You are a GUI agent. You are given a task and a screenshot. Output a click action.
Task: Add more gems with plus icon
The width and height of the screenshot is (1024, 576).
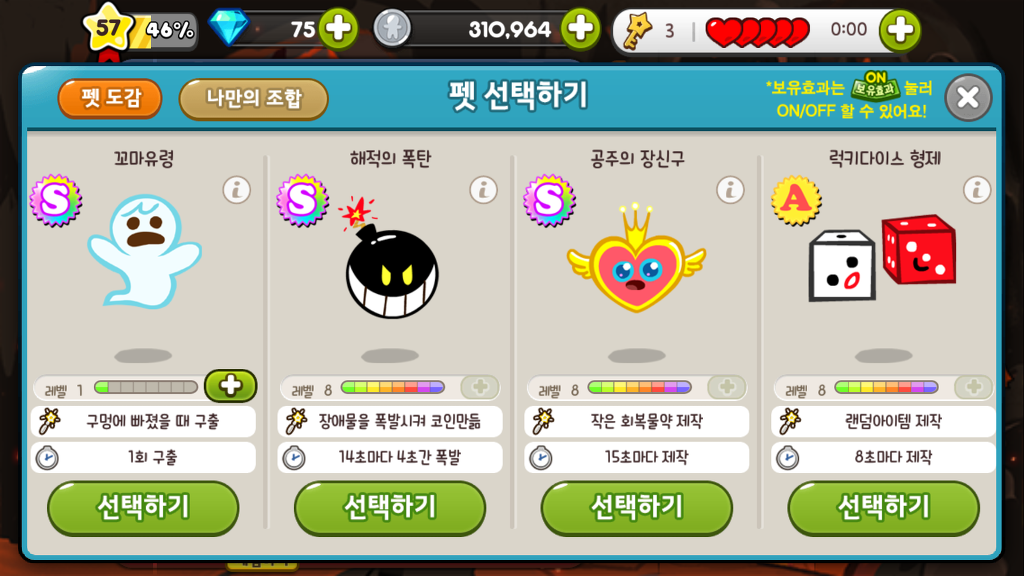tap(338, 29)
